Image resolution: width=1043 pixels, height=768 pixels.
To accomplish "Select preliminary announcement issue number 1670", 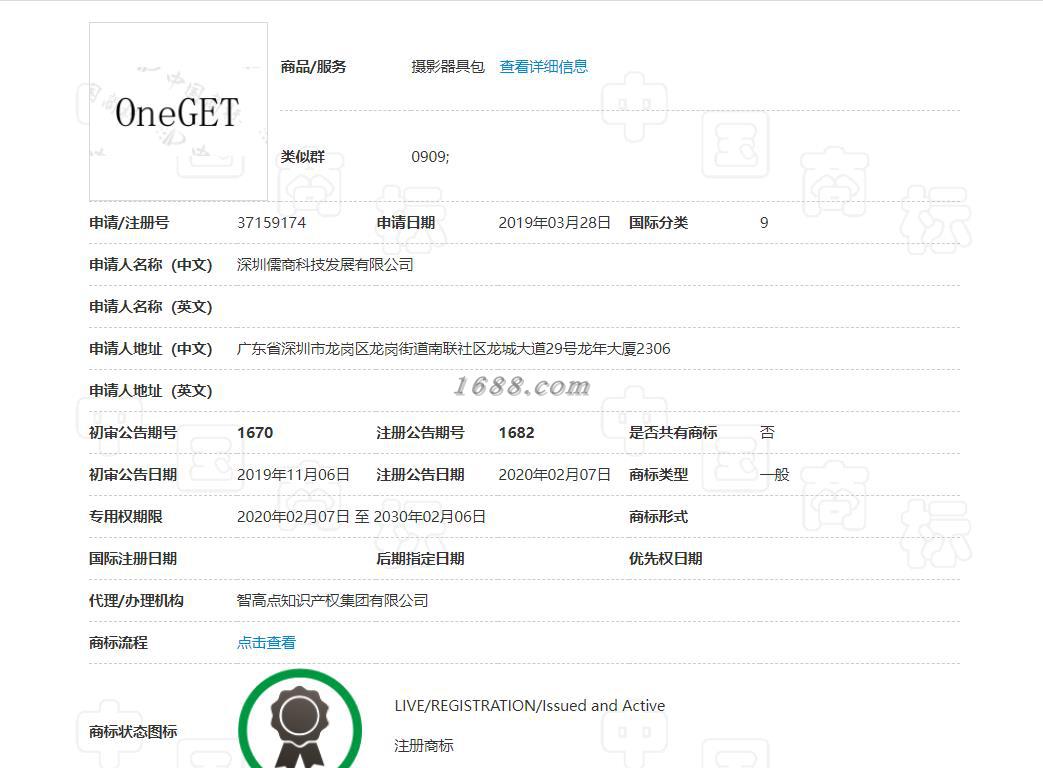I will [255, 433].
